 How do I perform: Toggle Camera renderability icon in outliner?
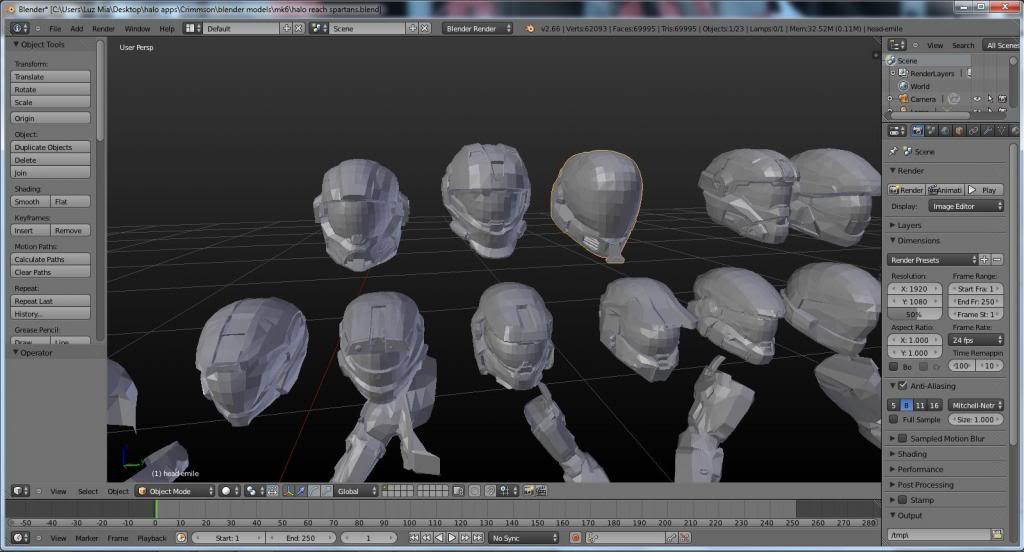(1002, 99)
